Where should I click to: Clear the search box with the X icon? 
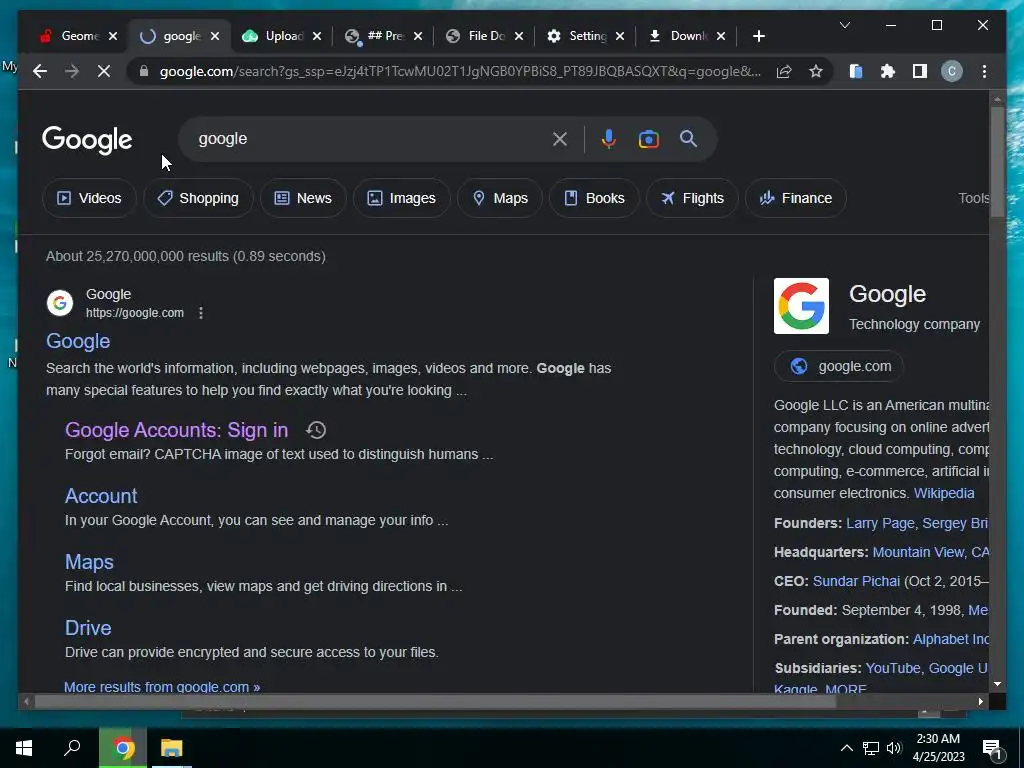coord(560,139)
